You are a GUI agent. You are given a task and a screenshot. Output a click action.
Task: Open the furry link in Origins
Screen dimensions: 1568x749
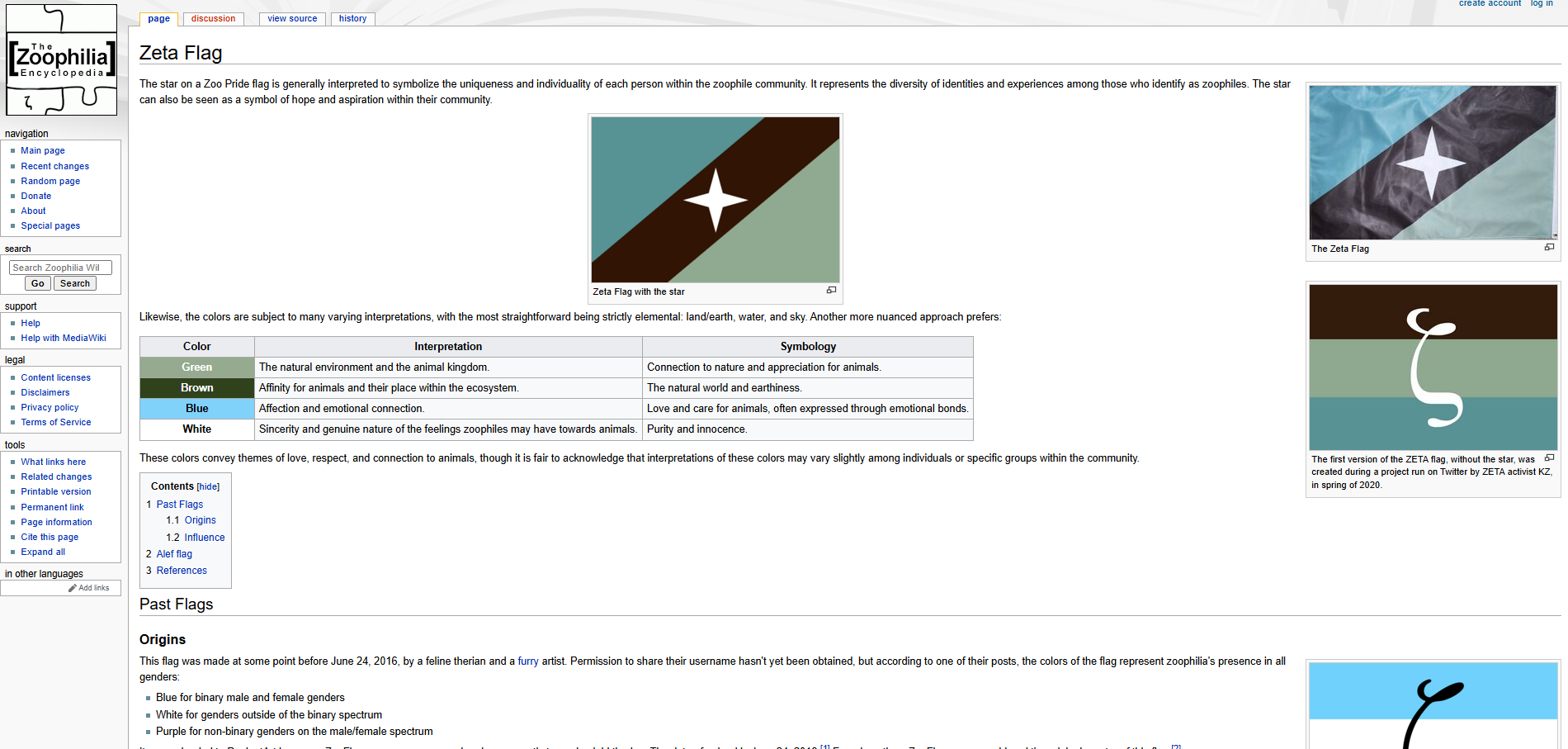point(527,661)
